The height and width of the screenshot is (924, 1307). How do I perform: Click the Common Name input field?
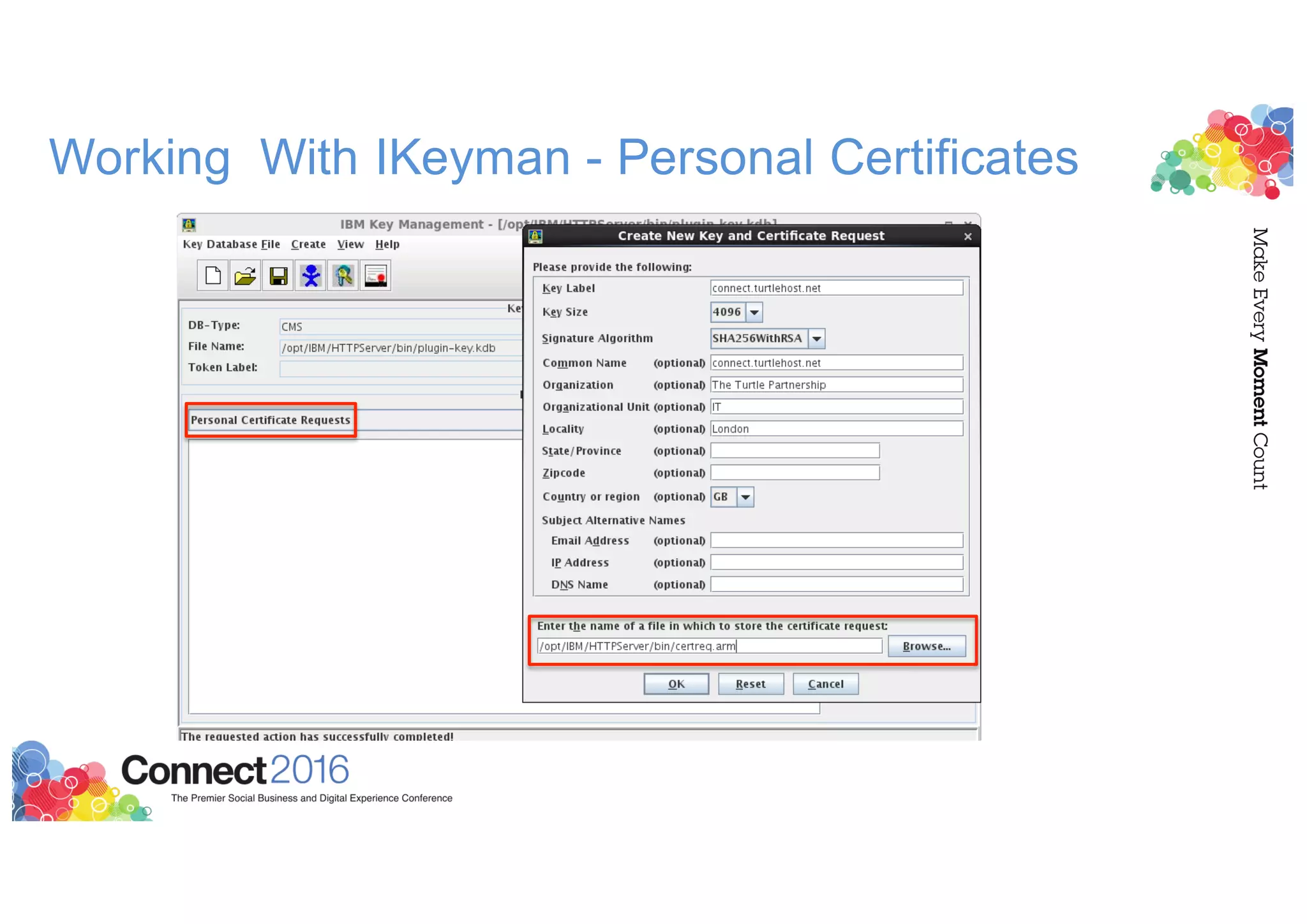click(837, 362)
